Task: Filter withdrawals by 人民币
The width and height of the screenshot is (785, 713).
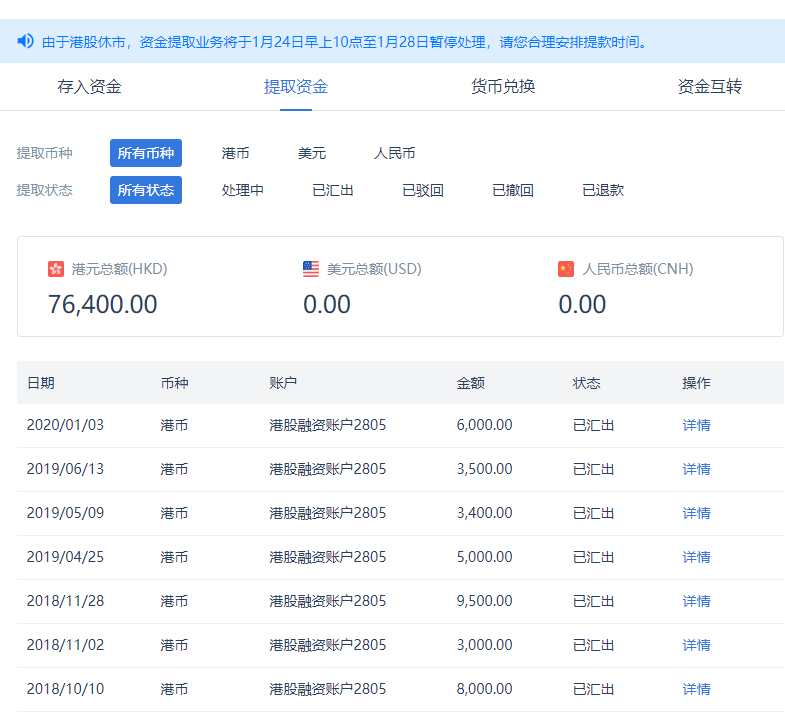Action: pyautogui.click(x=395, y=153)
